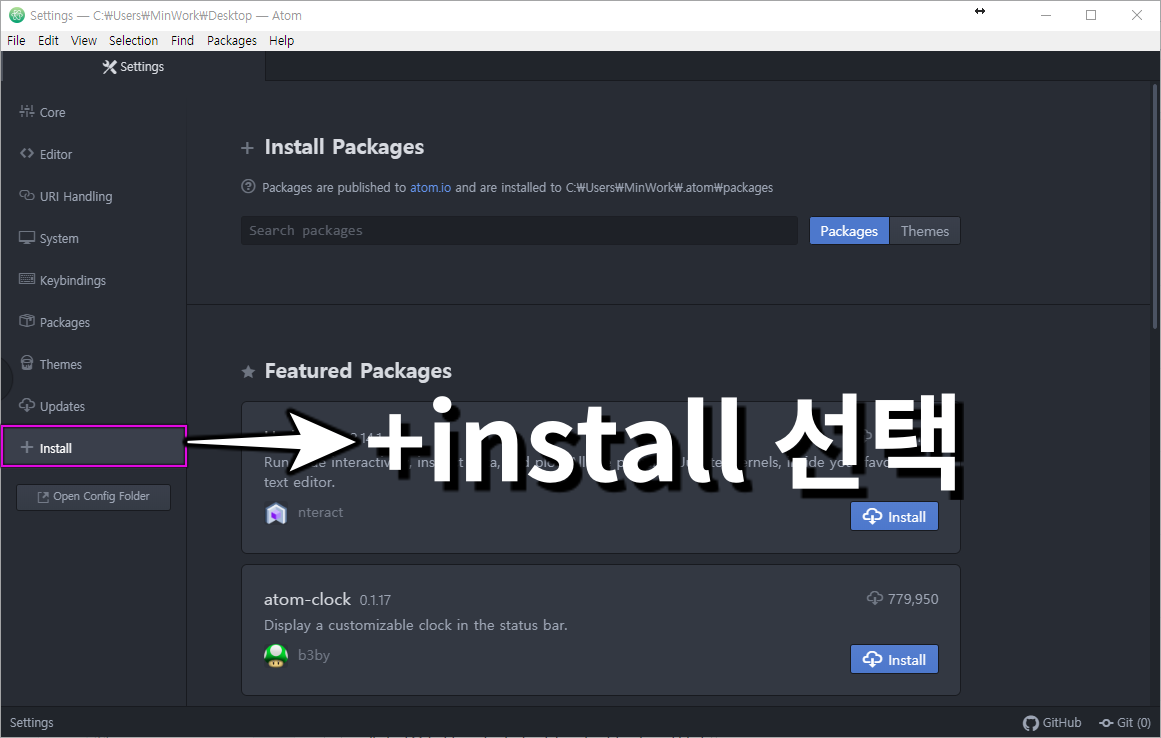Install the nteract package
Image resolution: width=1161 pixels, height=738 pixels.
[x=894, y=517]
